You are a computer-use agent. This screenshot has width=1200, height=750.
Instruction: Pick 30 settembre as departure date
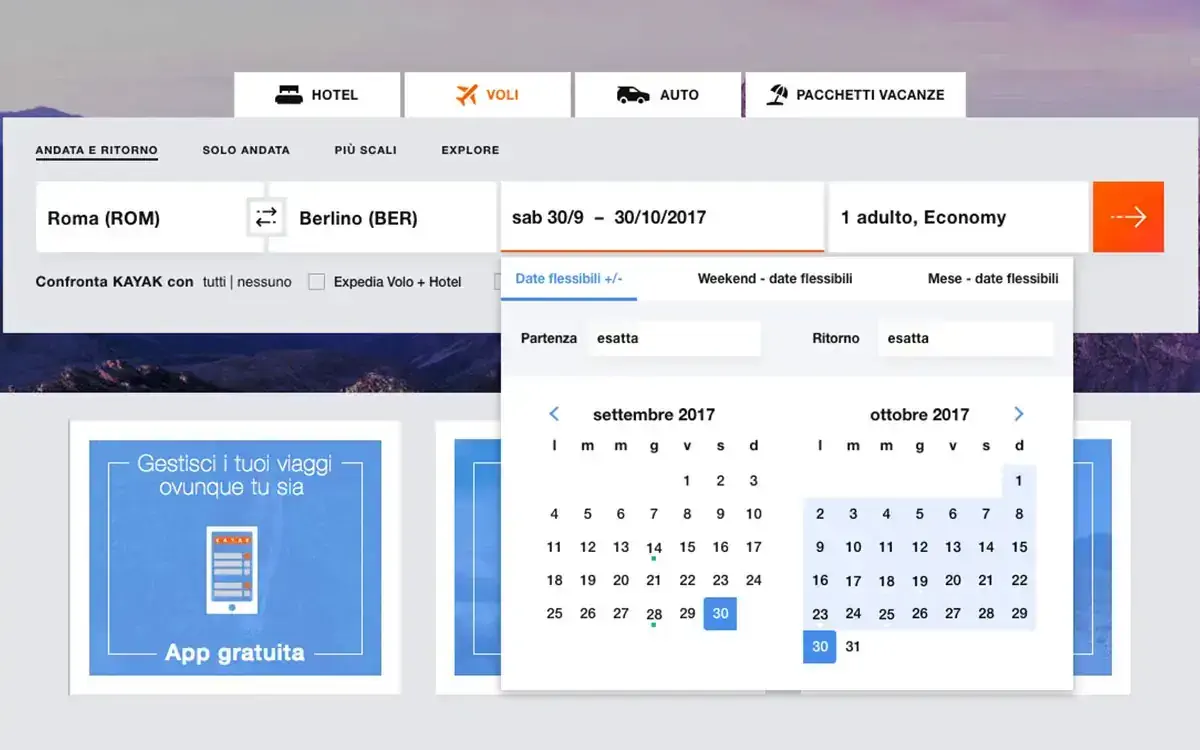pyautogui.click(x=720, y=614)
